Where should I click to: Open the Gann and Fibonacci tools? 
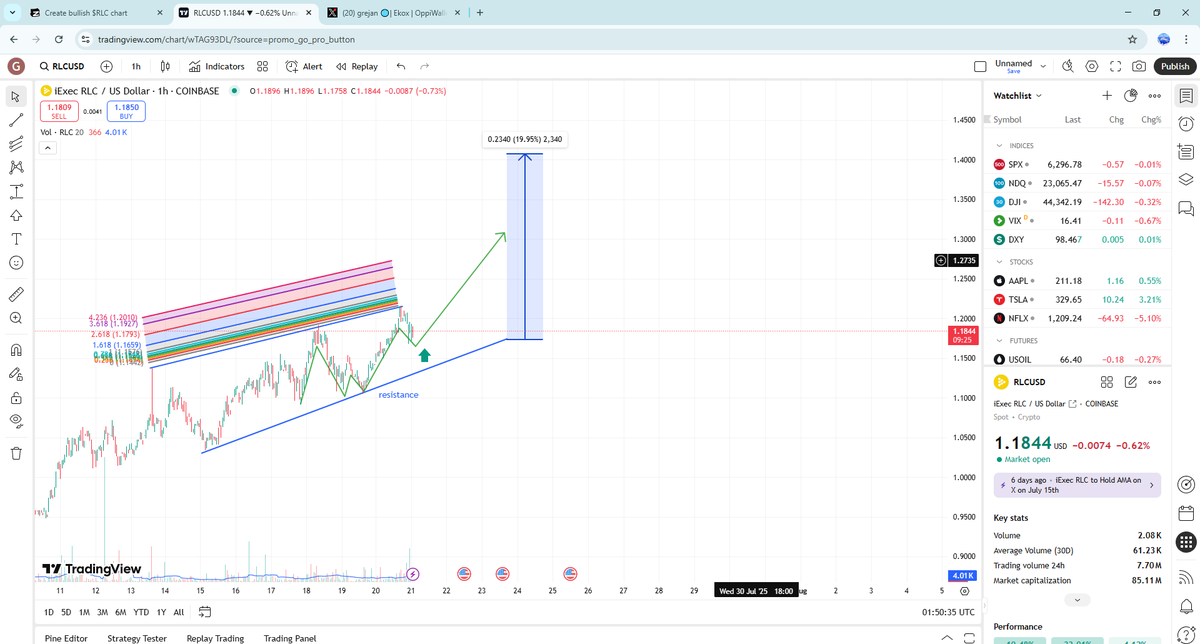(16, 143)
